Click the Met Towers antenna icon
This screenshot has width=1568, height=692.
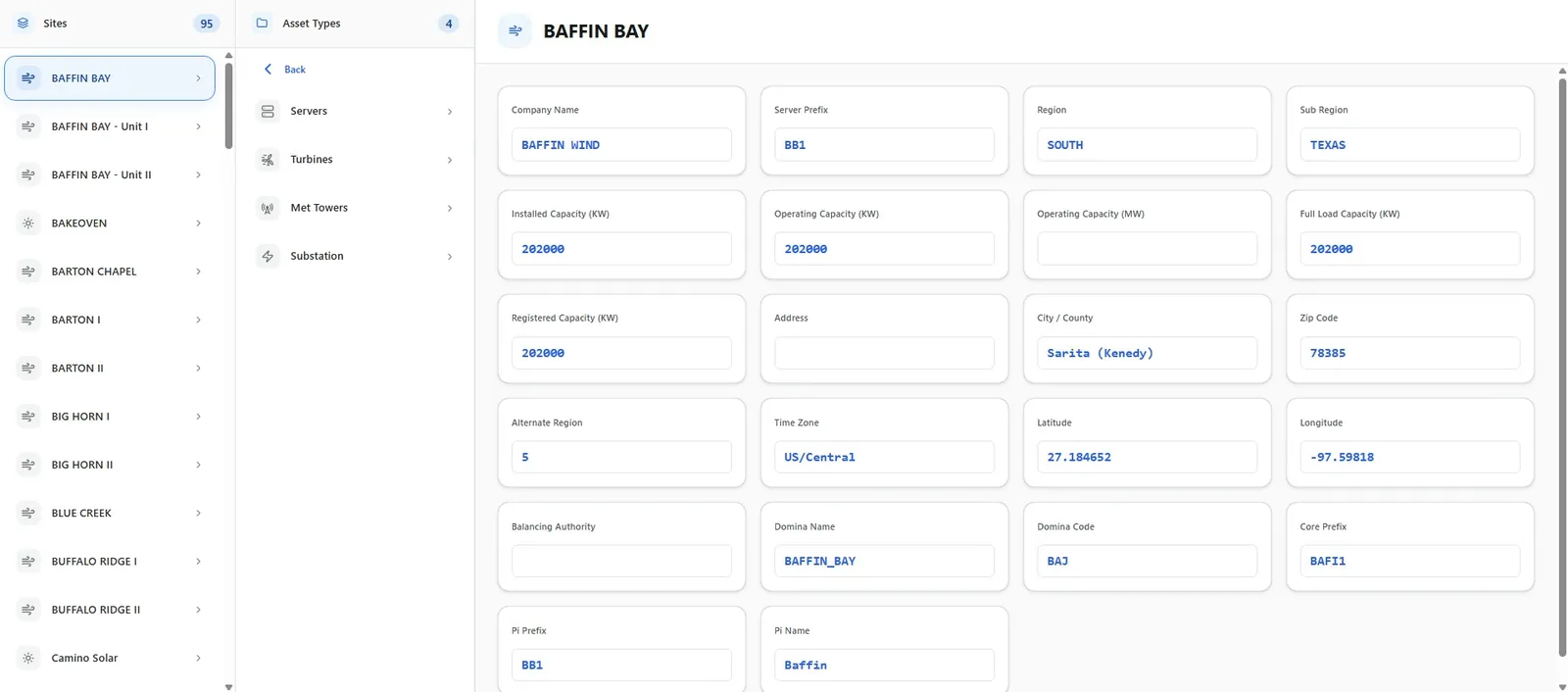click(x=268, y=208)
